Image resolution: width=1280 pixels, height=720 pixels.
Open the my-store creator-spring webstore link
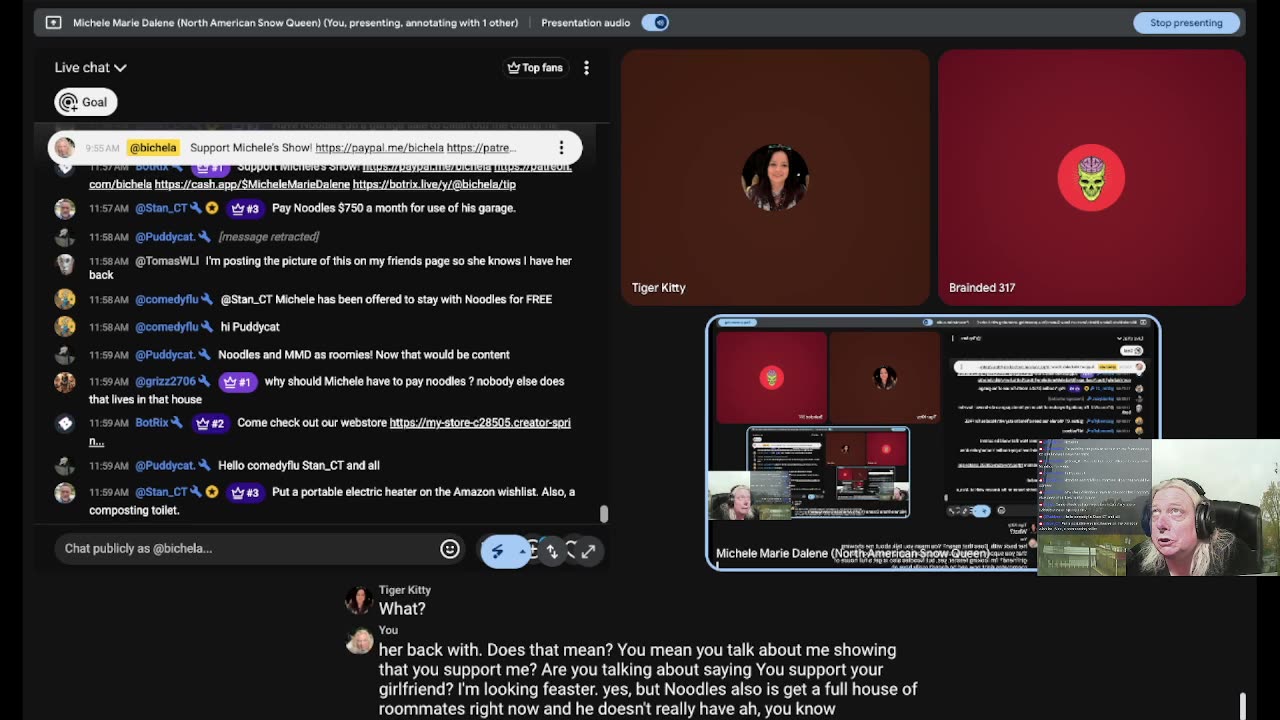480,423
